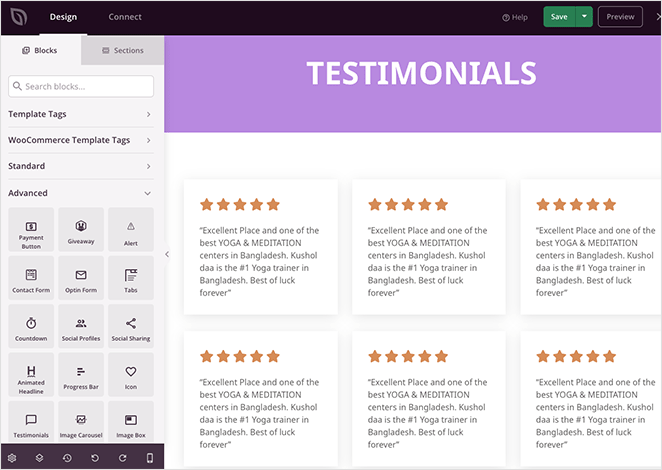Switch to the Sections tab
This screenshot has height=470, width=662.
click(122, 51)
